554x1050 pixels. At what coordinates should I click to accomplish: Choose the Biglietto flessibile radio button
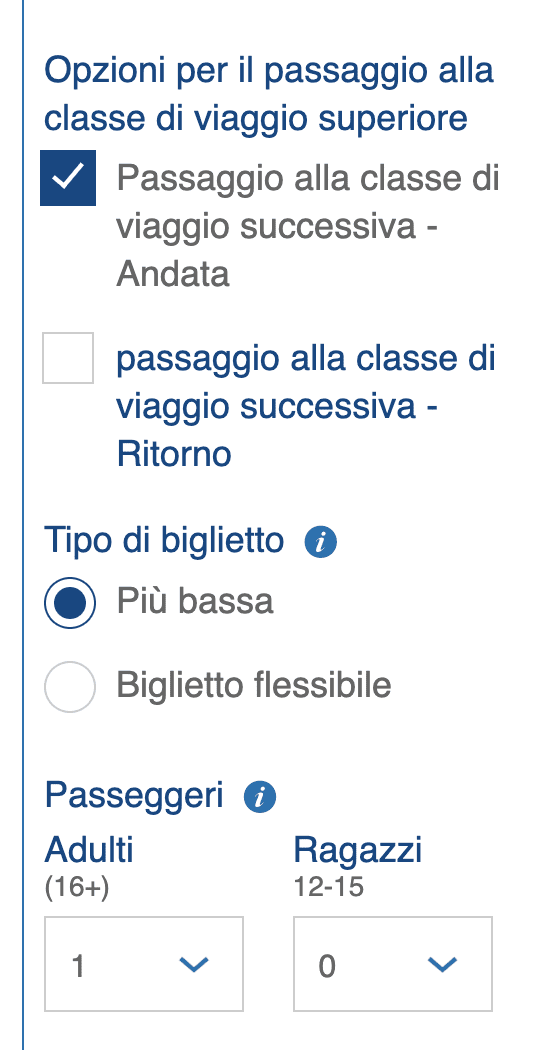(70, 686)
